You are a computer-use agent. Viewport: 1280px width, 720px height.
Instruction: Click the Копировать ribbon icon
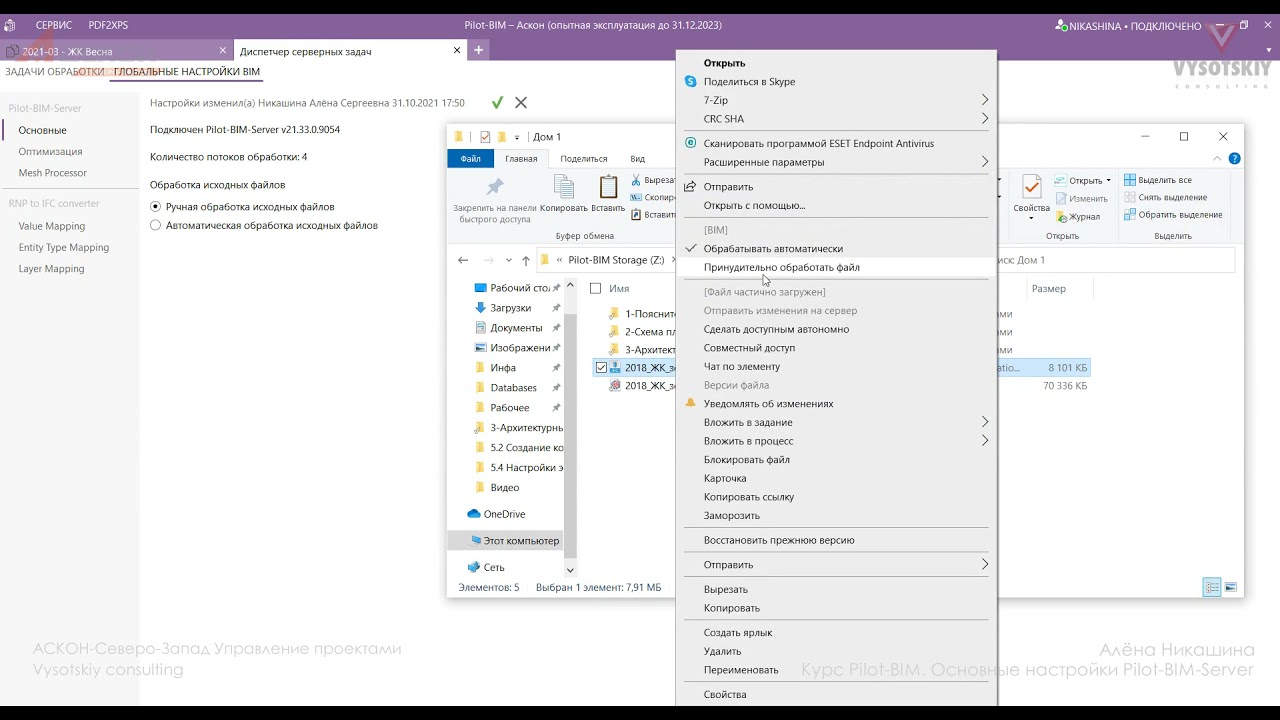(x=564, y=187)
